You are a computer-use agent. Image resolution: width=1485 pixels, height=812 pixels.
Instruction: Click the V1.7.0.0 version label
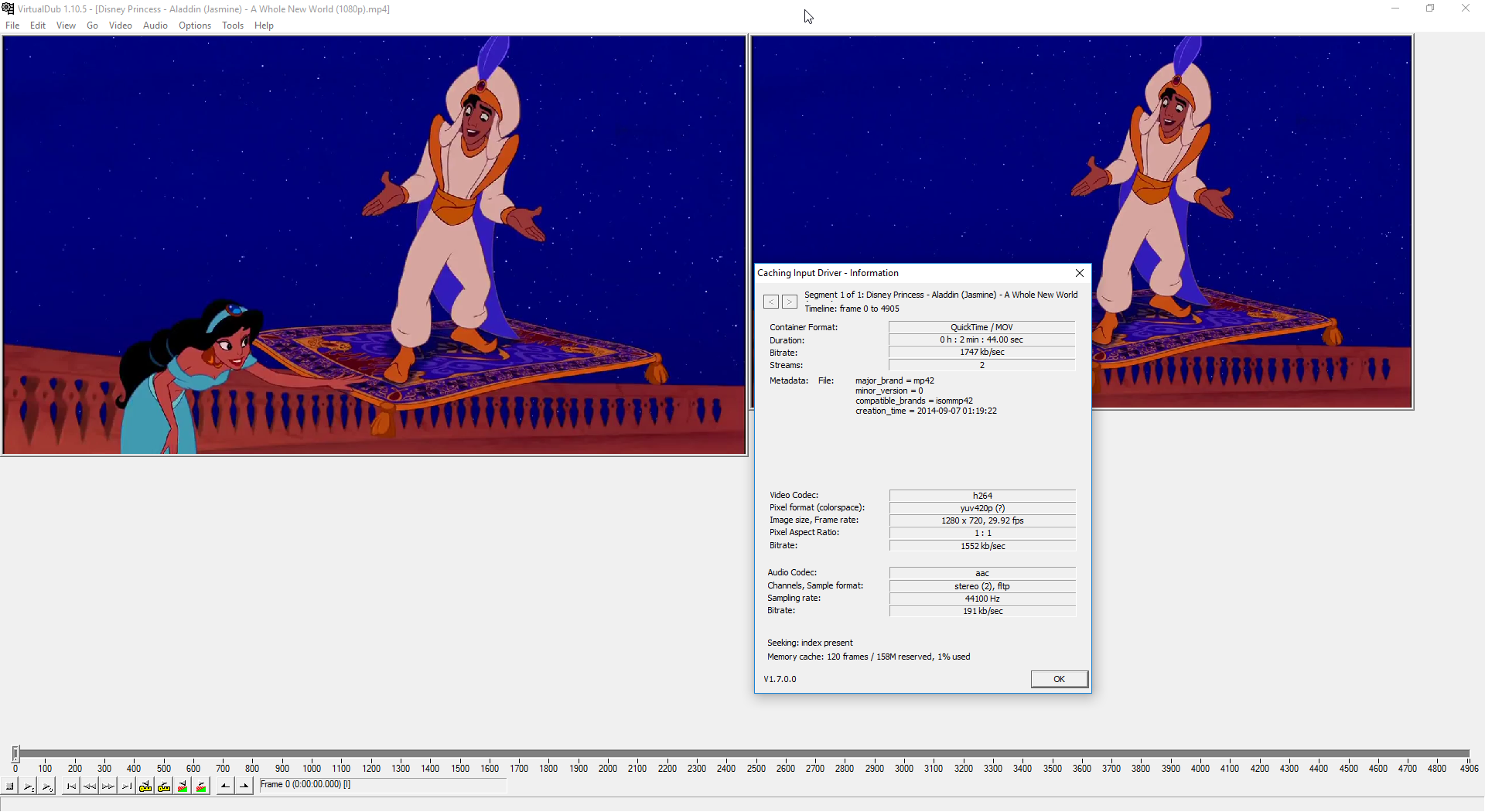(x=780, y=679)
